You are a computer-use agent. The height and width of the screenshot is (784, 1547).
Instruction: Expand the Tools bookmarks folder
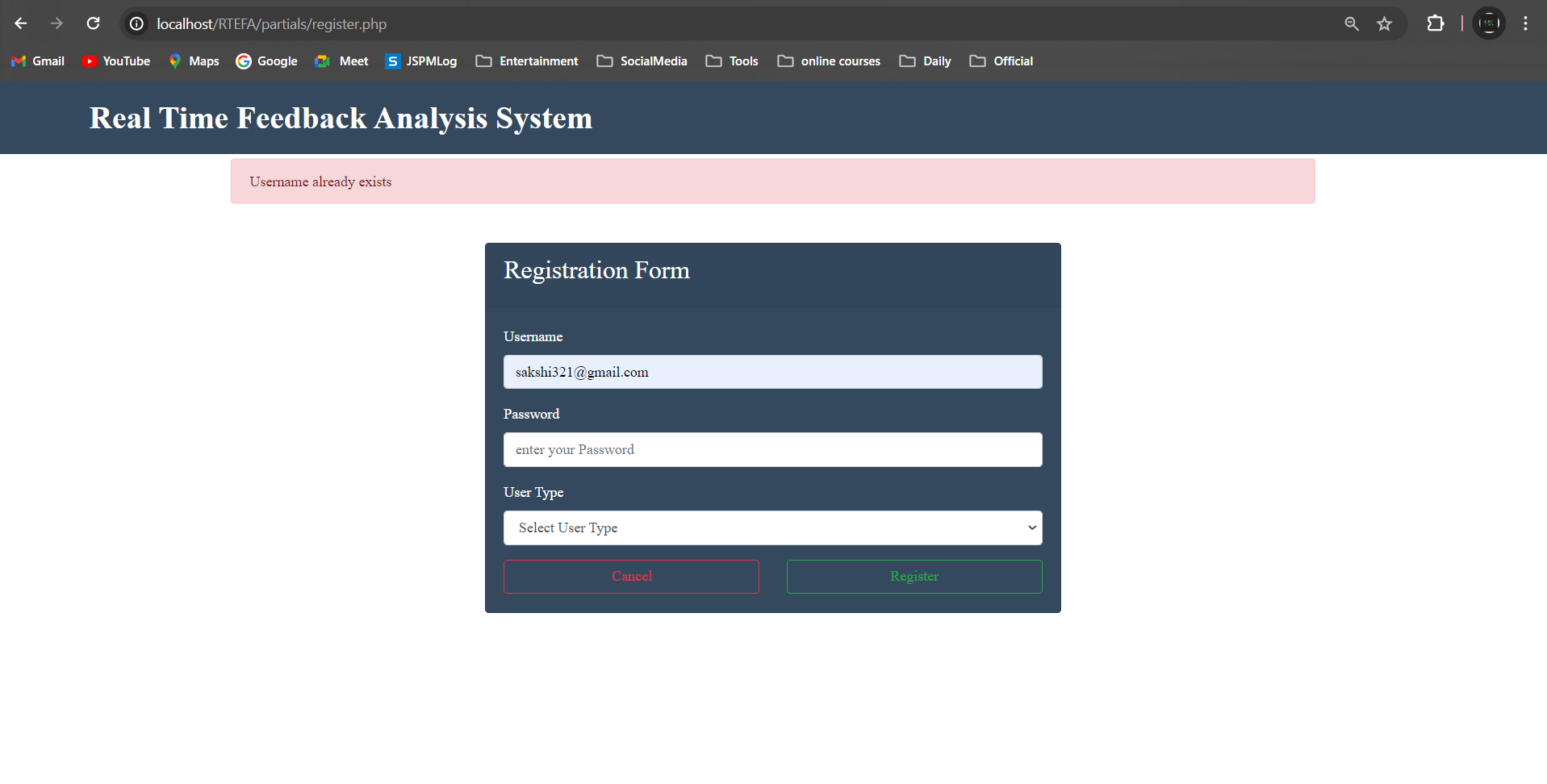click(x=732, y=61)
